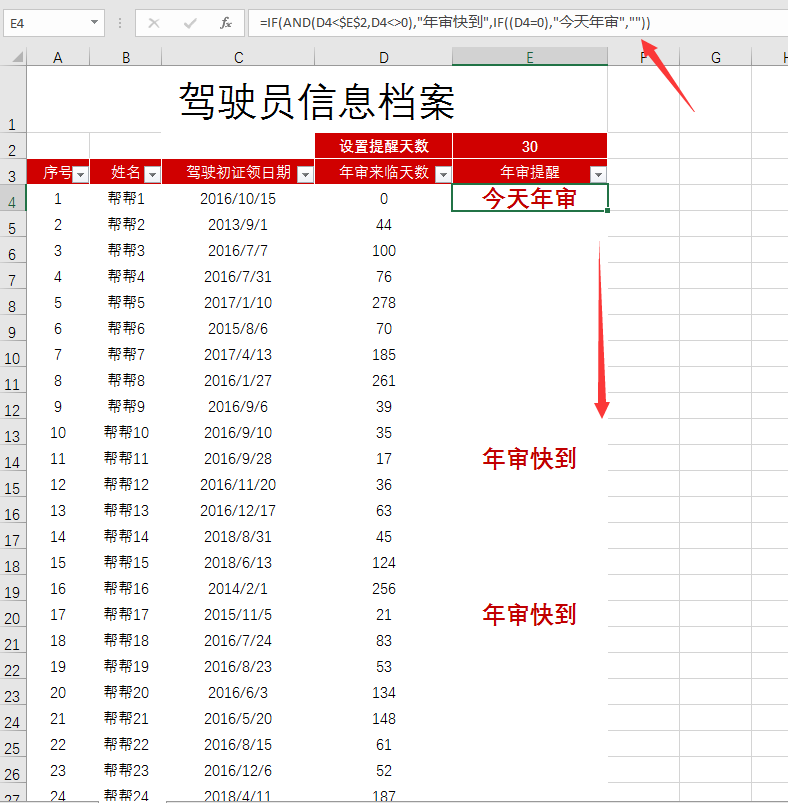Click the formula bar Cancel (X) icon
Image resolution: width=788 pixels, height=803 pixels.
tap(154, 23)
